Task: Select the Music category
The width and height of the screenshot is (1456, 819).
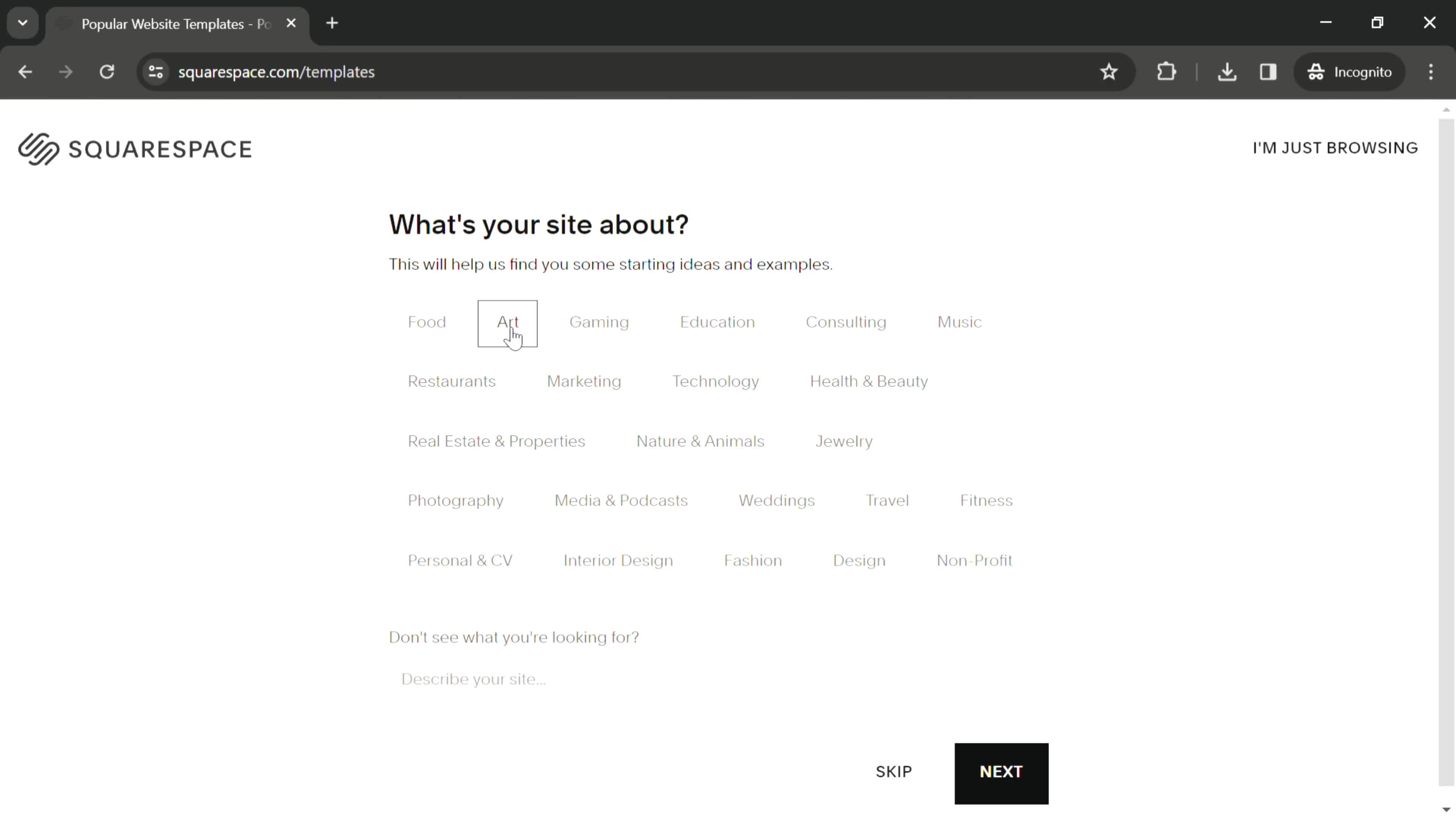Action: (x=960, y=322)
